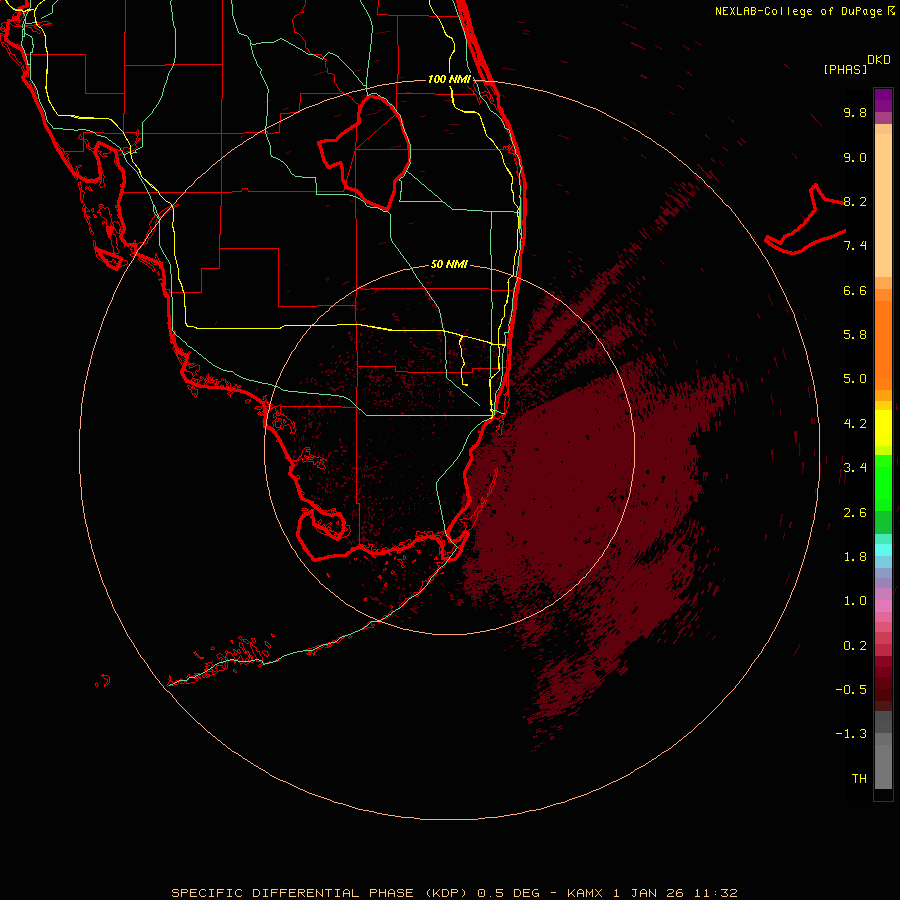This screenshot has height=900, width=900.
Task: Click the gray bottom legend color band
Action: [x=883, y=766]
